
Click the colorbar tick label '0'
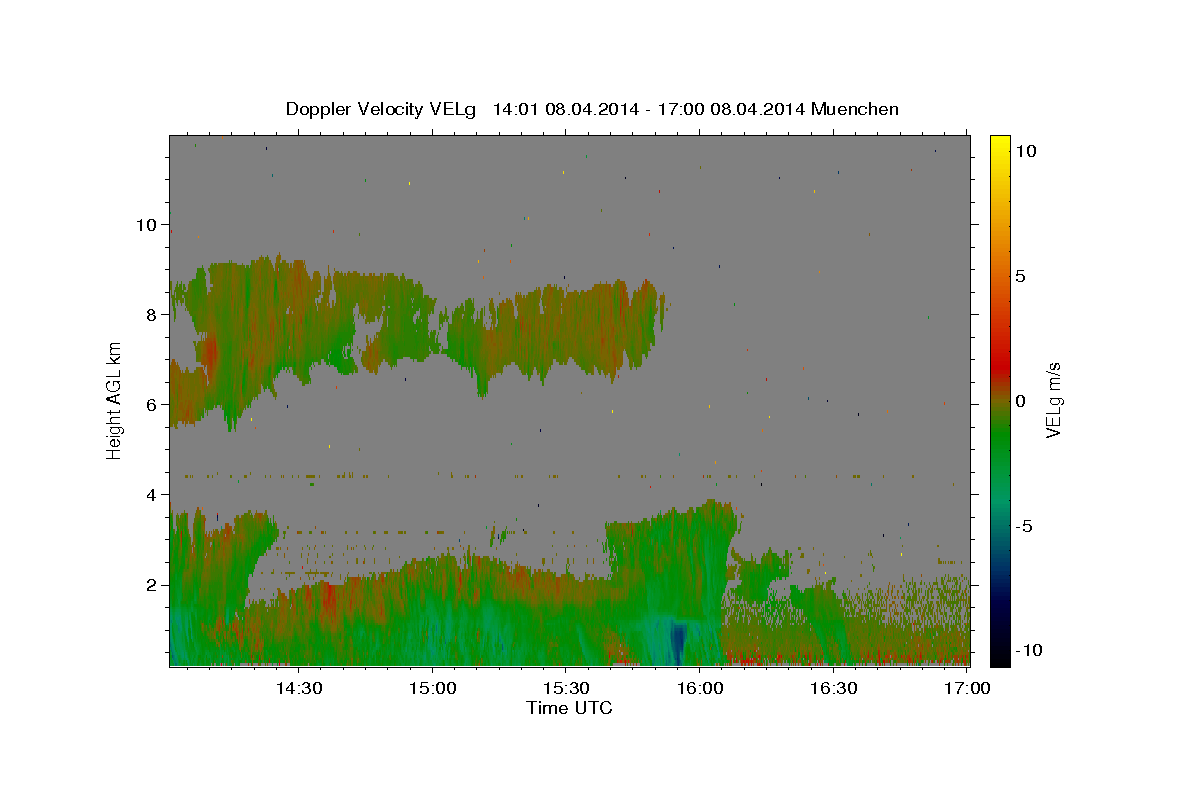click(x=1020, y=401)
